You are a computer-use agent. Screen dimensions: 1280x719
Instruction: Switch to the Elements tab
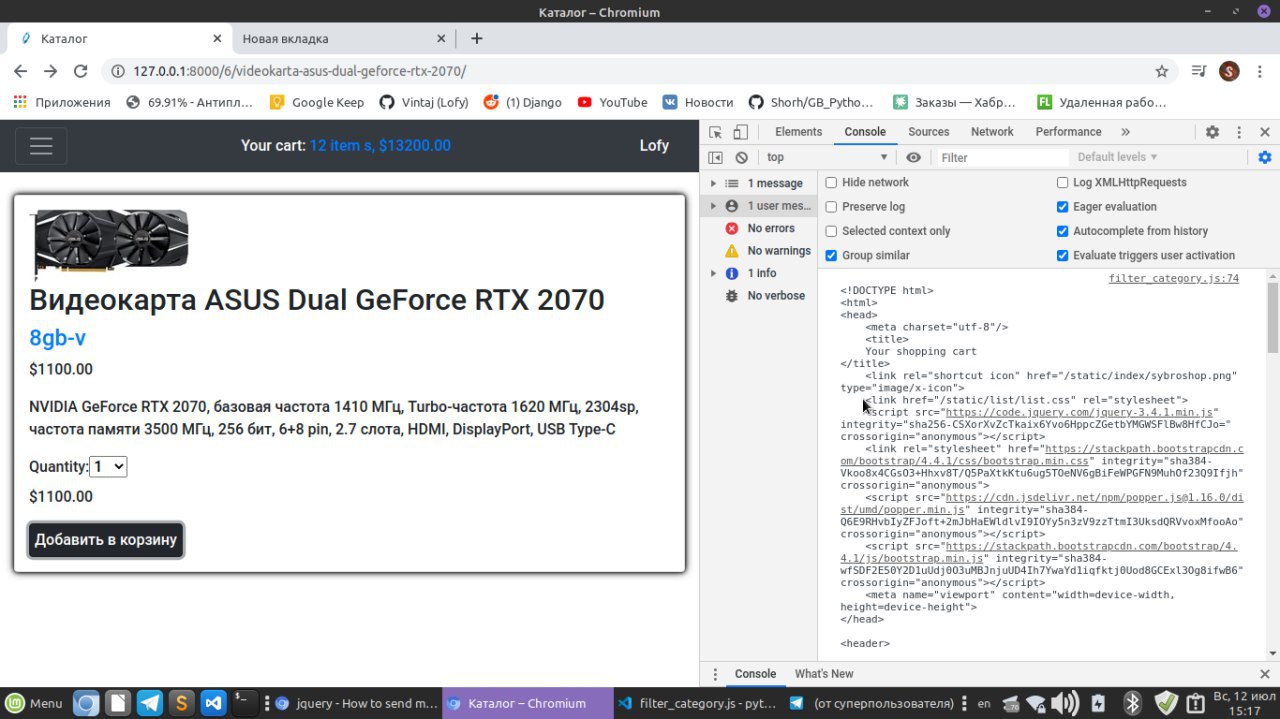click(798, 132)
